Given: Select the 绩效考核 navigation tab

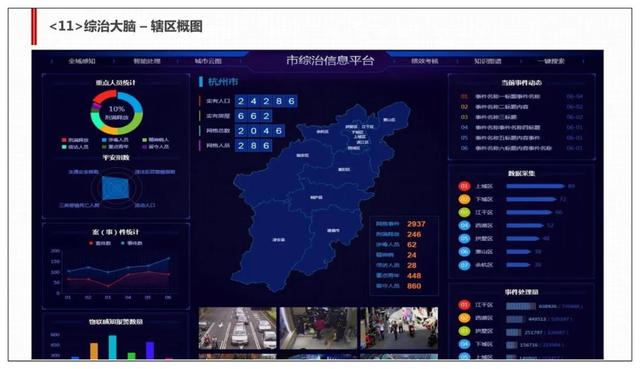Looking at the screenshot, I should click(424, 61).
